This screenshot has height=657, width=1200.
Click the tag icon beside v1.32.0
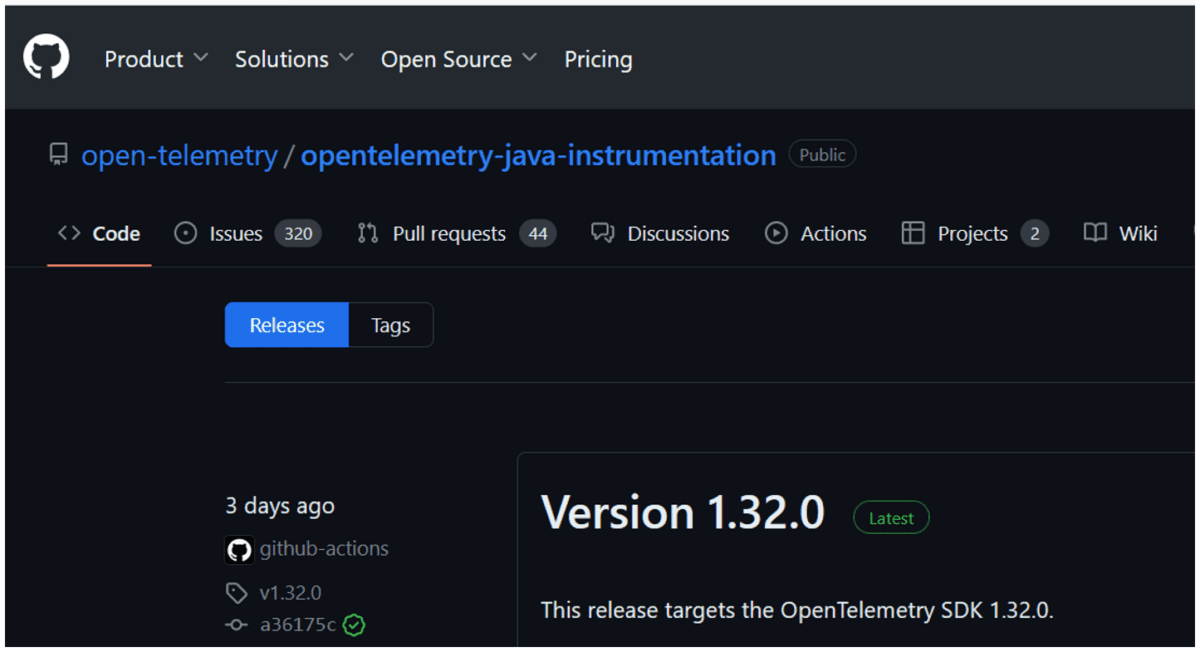[x=237, y=593]
